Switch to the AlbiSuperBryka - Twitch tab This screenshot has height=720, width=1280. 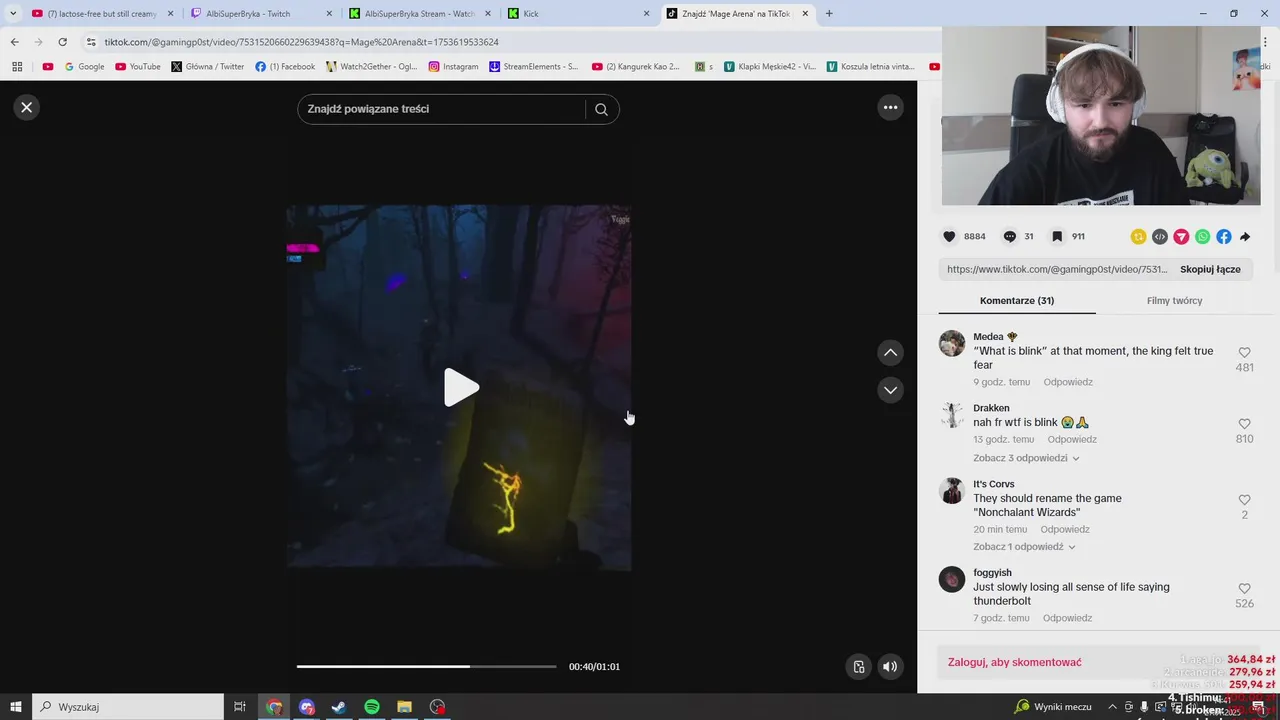point(262,14)
